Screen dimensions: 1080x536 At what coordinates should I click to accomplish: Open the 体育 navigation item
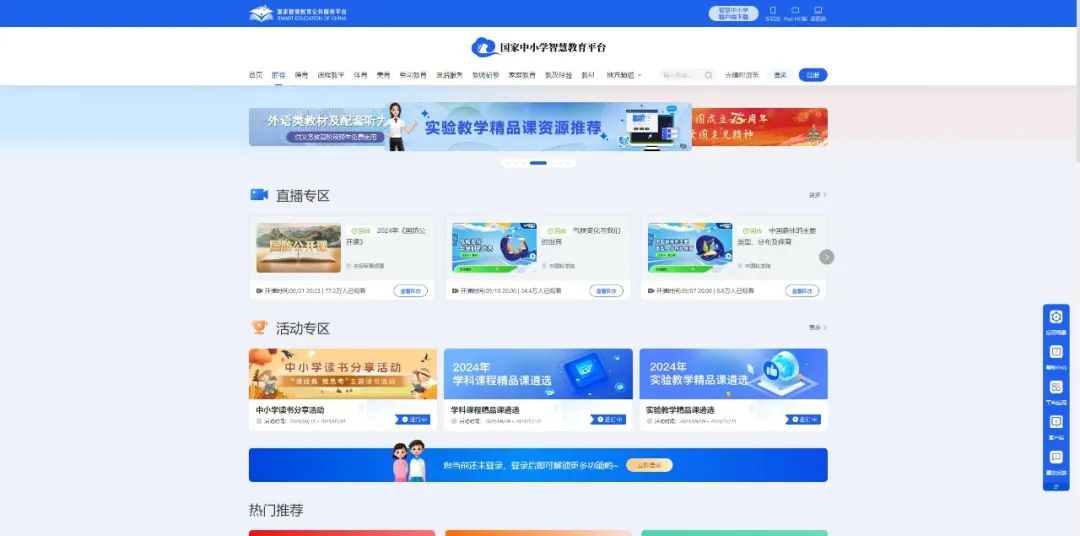tap(360, 75)
